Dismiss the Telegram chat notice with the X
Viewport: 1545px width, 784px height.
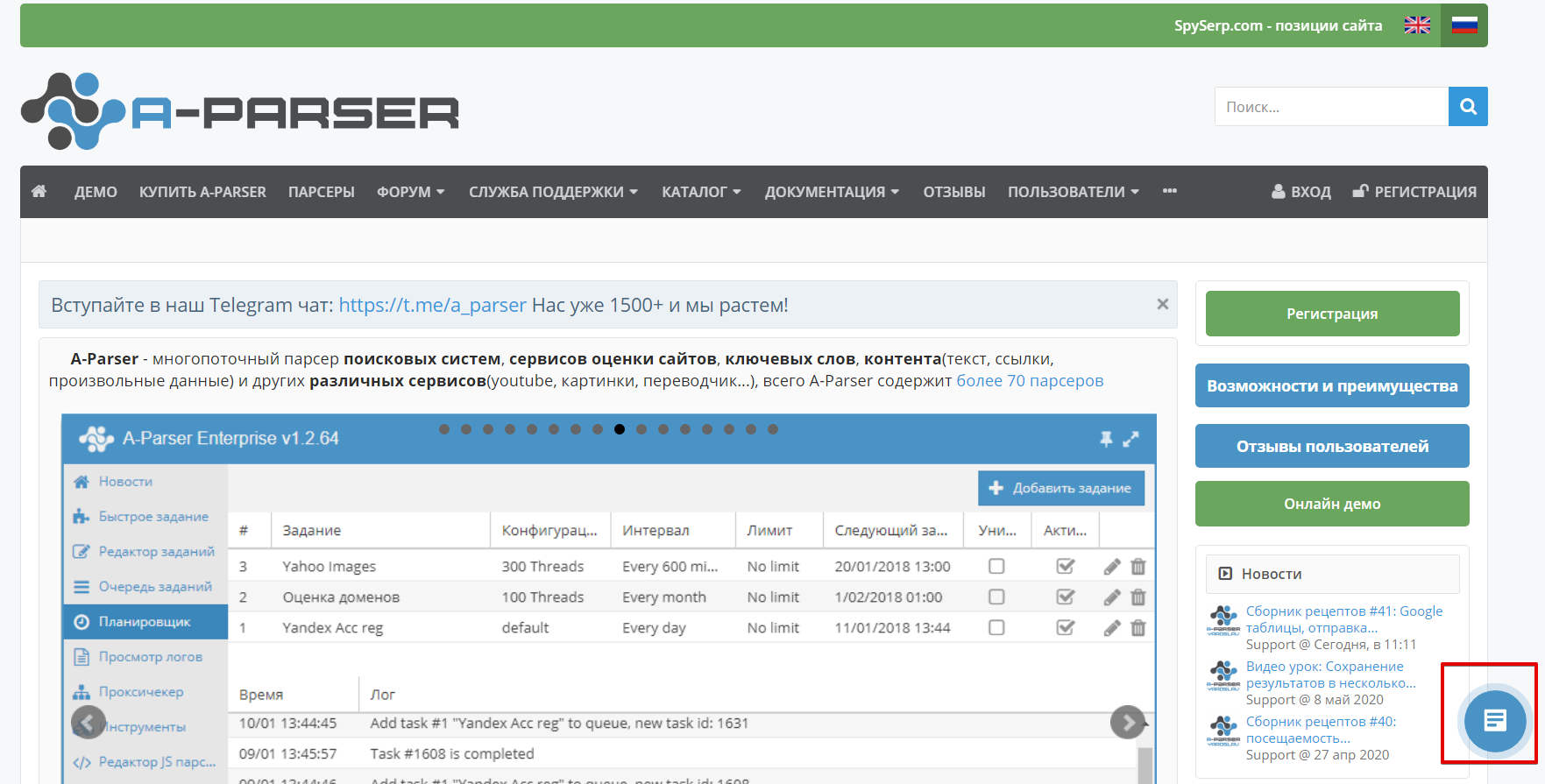pos(1163,304)
